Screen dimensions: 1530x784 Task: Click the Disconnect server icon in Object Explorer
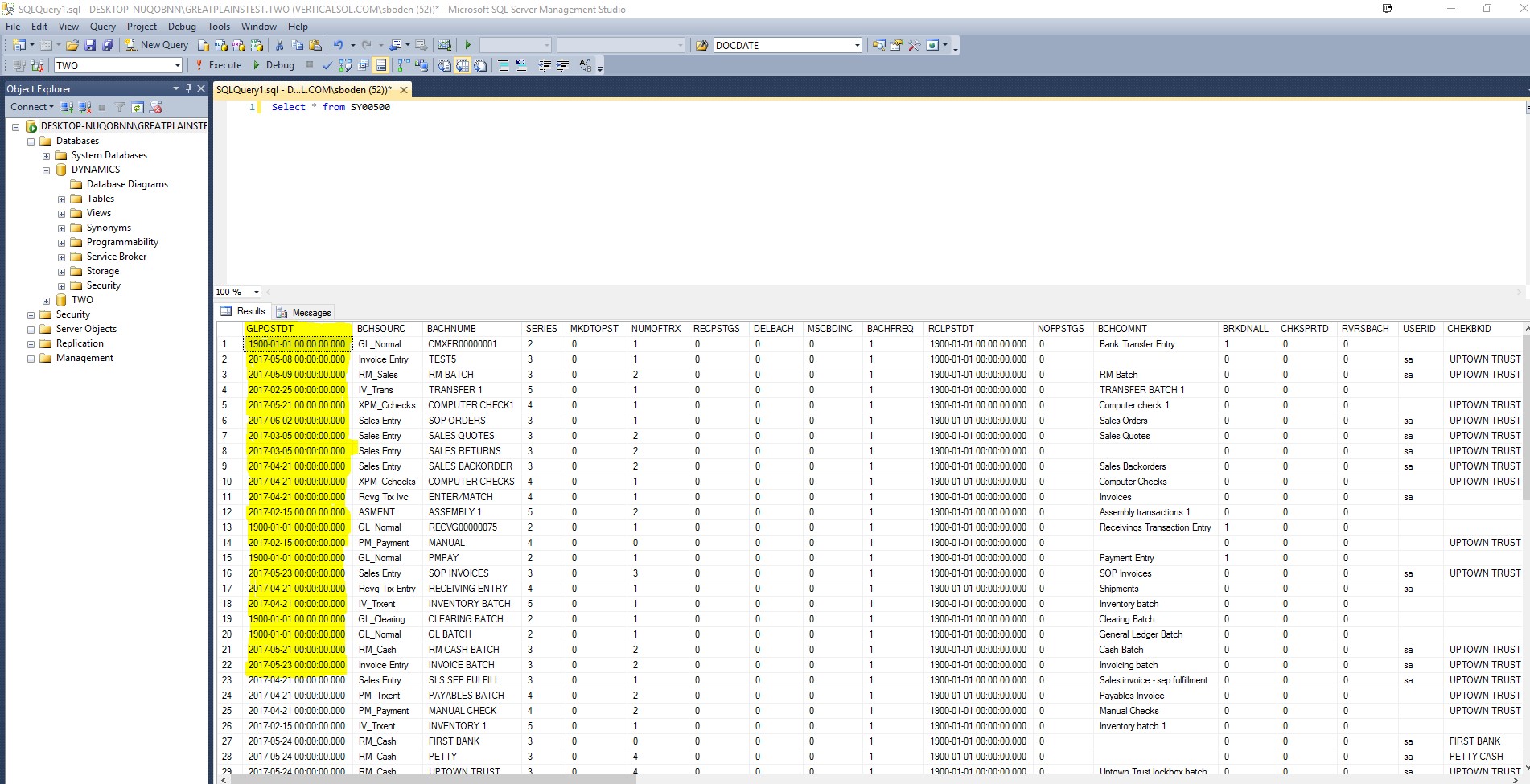(84, 107)
